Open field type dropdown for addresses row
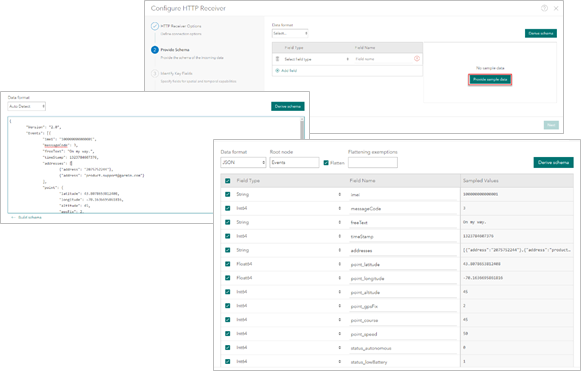Image resolution: width=581 pixels, height=371 pixels. coord(289,250)
